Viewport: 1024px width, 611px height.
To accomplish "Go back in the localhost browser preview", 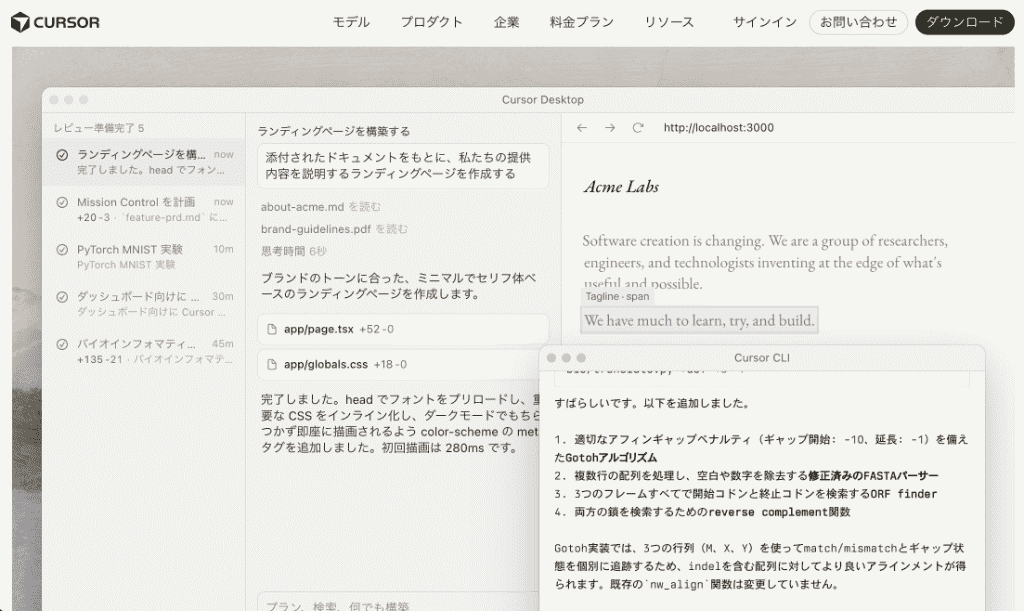I will (581, 128).
